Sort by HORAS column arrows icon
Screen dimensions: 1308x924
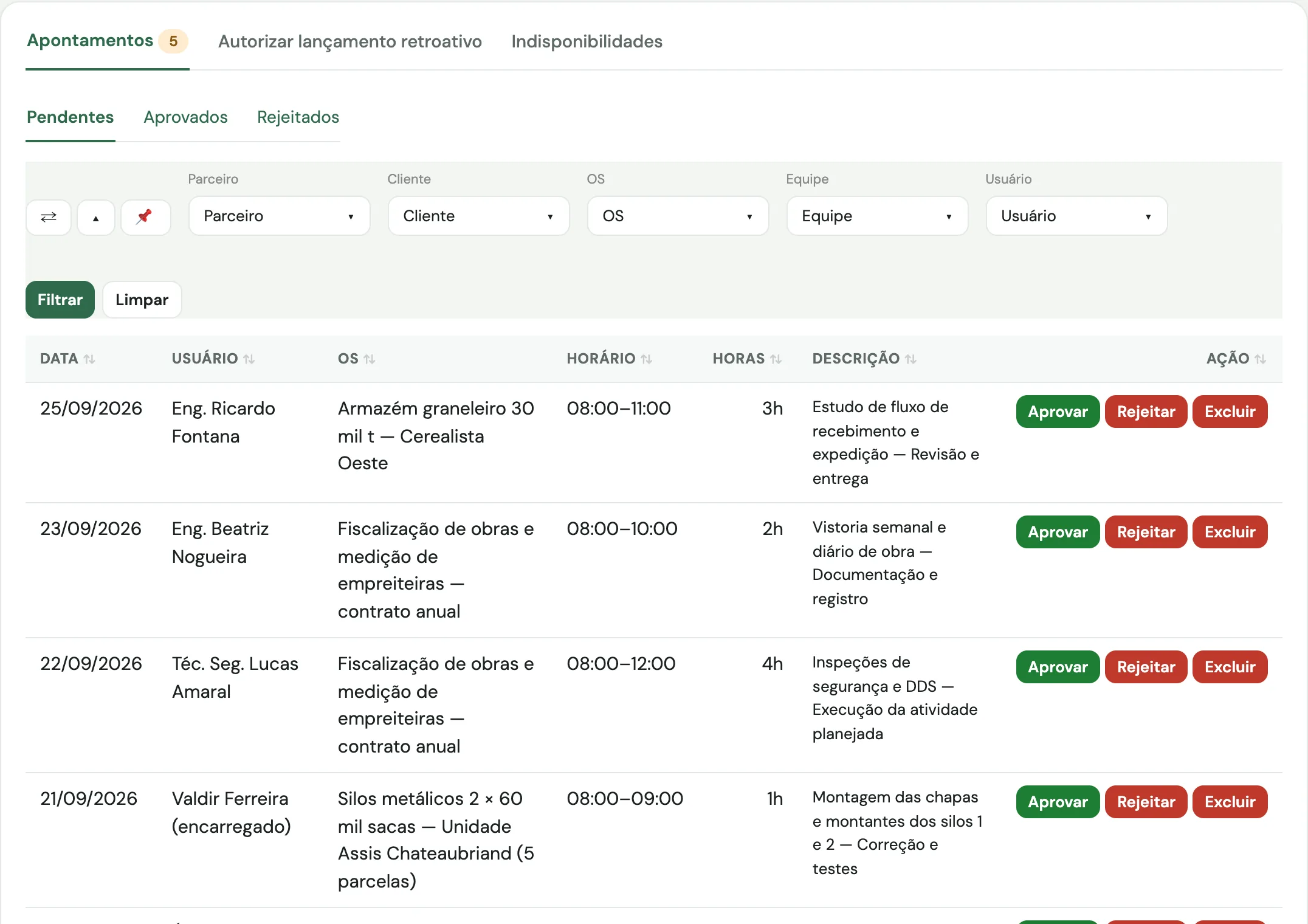pyautogui.click(x=776, y=359)
